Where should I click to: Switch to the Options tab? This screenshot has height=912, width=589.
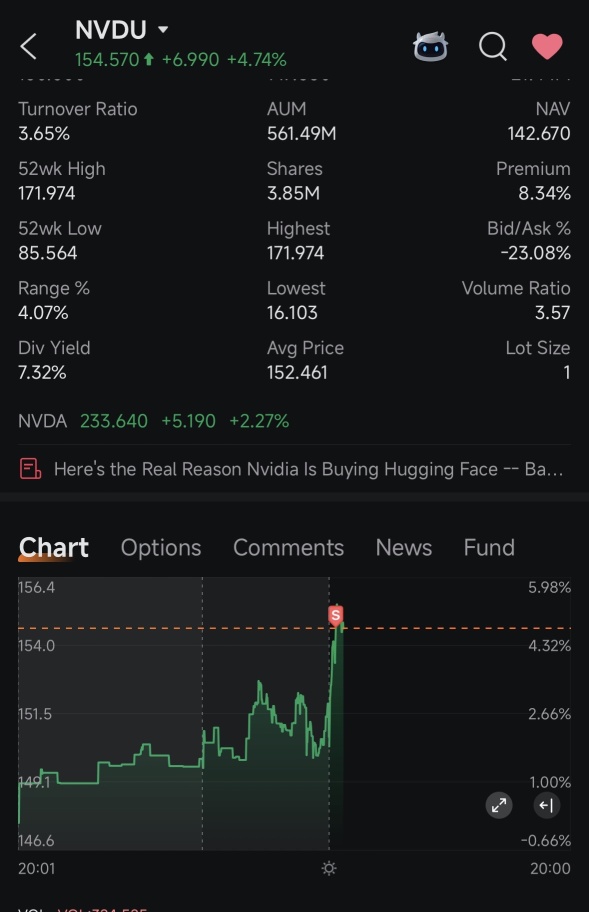tap(161, 547)
